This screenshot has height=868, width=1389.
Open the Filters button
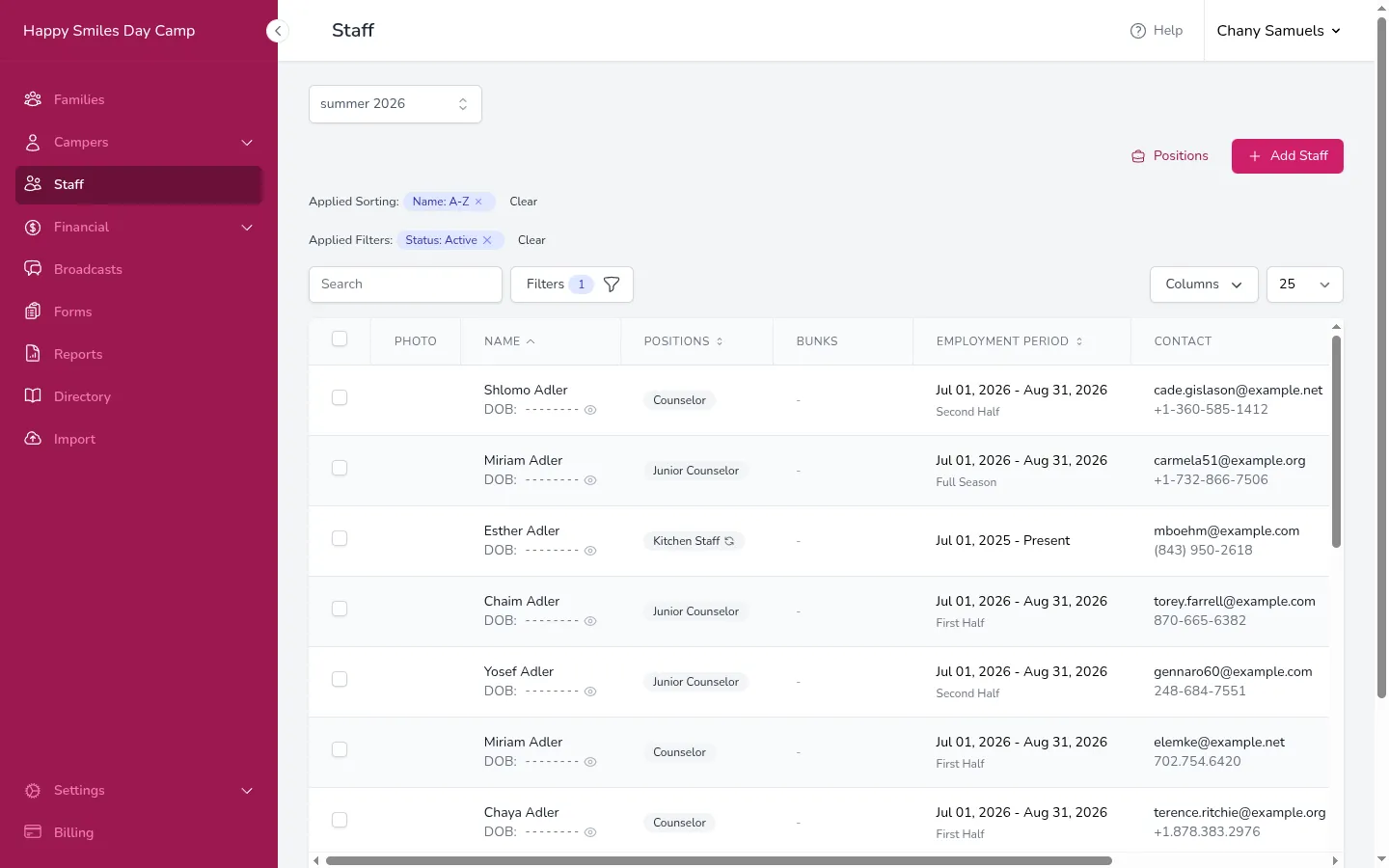(x=572, y=285)
